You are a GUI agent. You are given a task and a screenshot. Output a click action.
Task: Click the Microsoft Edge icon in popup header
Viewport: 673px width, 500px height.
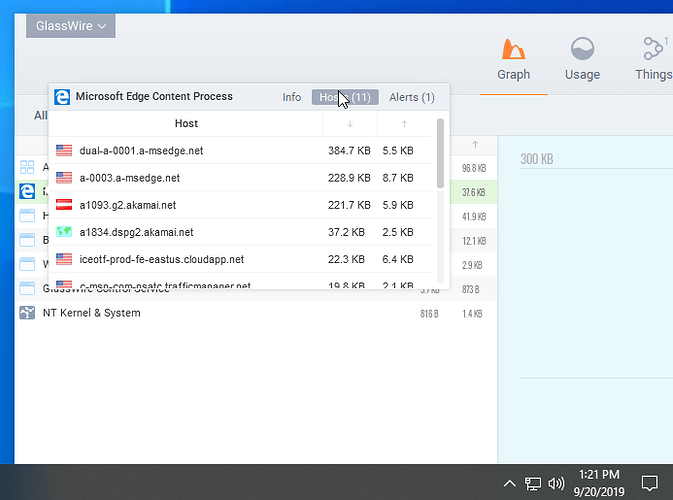click(x=62, y=97)
